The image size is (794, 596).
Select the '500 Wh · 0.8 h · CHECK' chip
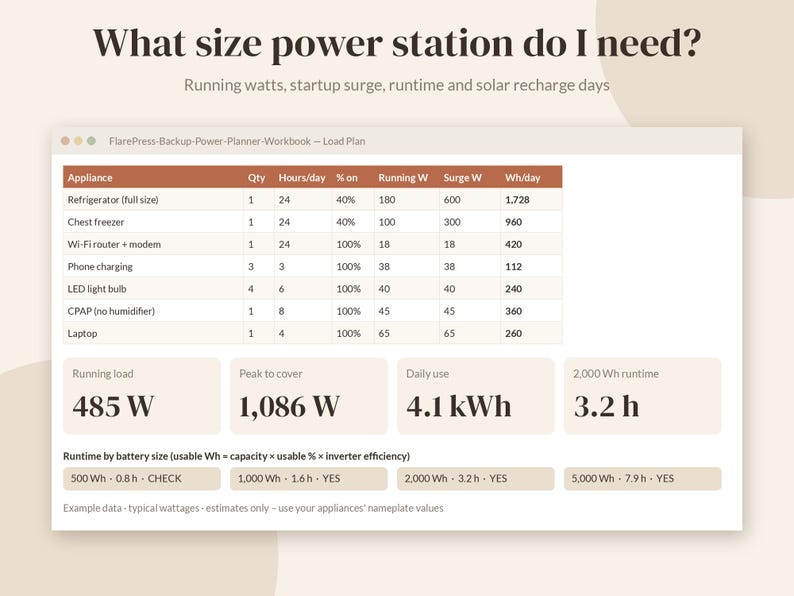click(x=142, y=479)
